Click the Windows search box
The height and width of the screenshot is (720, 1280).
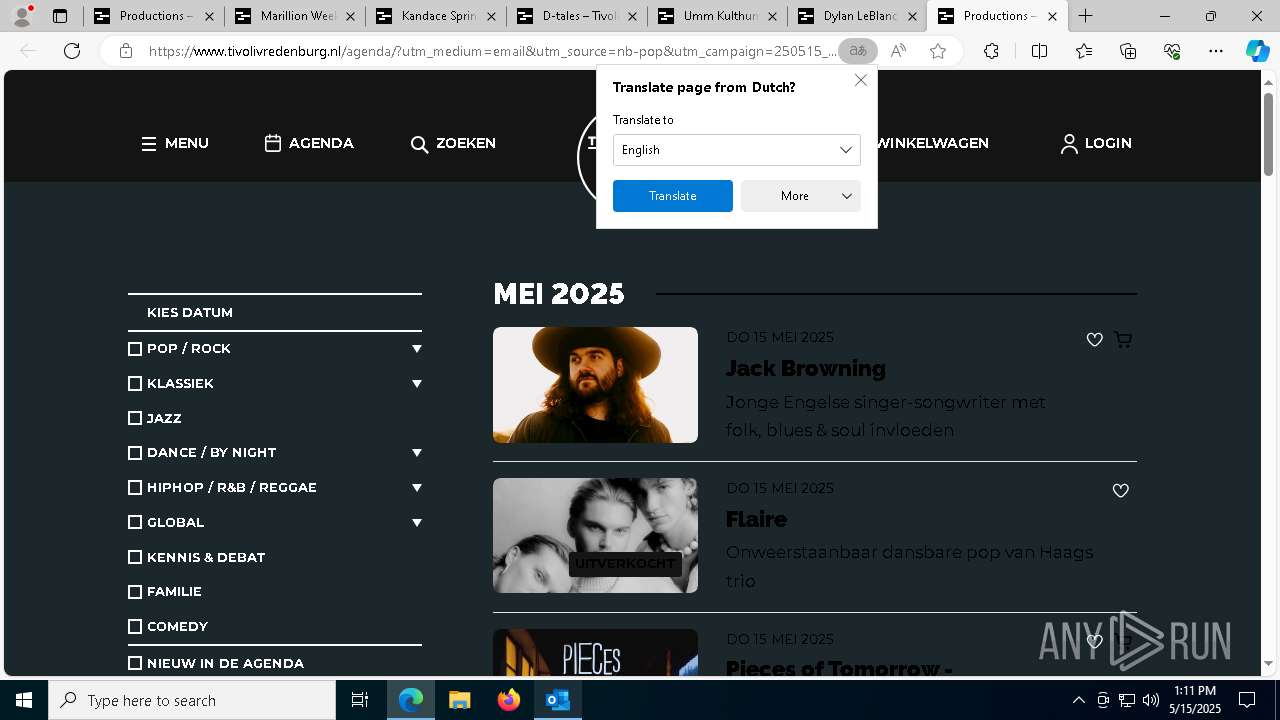pyautogui.click(x=192, y=700)
